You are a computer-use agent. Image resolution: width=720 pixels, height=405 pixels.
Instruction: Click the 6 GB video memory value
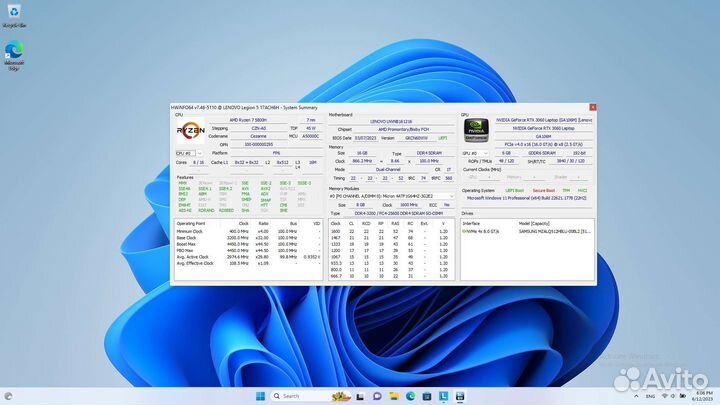(x=506, y=153)
